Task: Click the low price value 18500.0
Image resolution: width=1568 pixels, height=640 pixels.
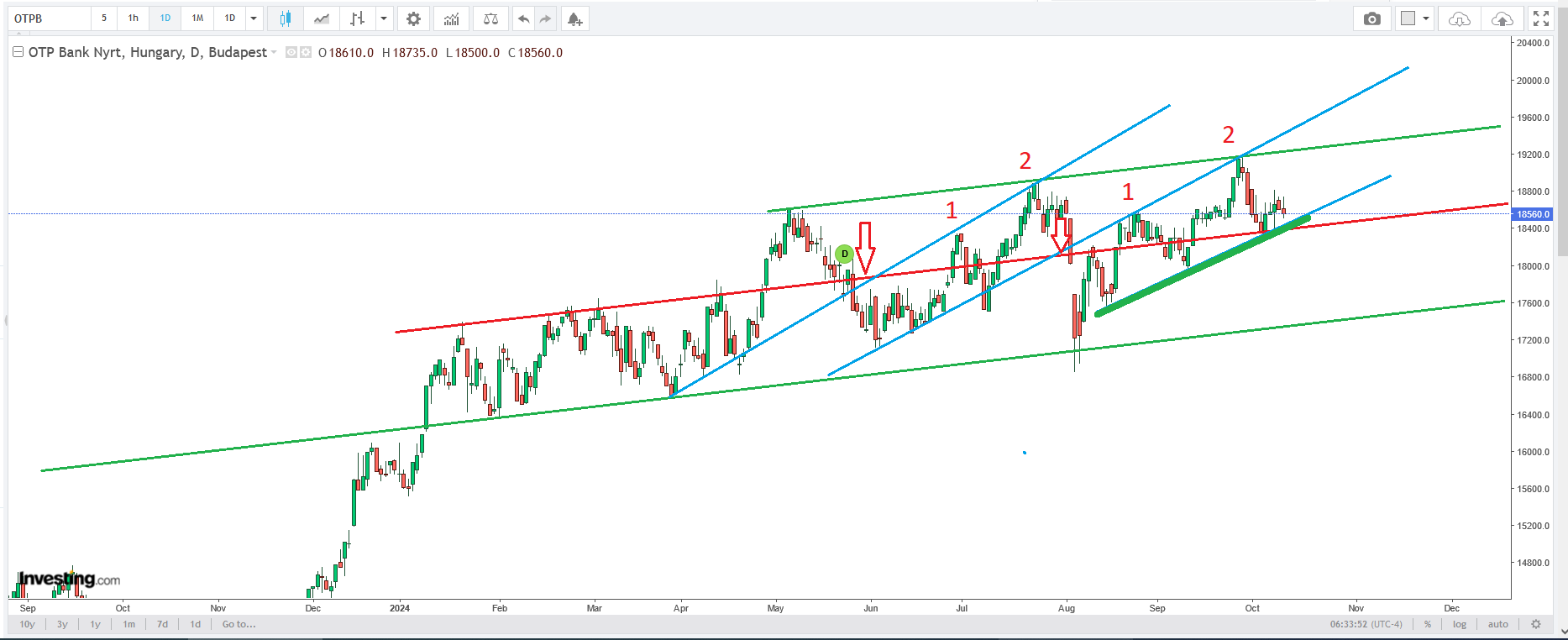Action: 477,52
